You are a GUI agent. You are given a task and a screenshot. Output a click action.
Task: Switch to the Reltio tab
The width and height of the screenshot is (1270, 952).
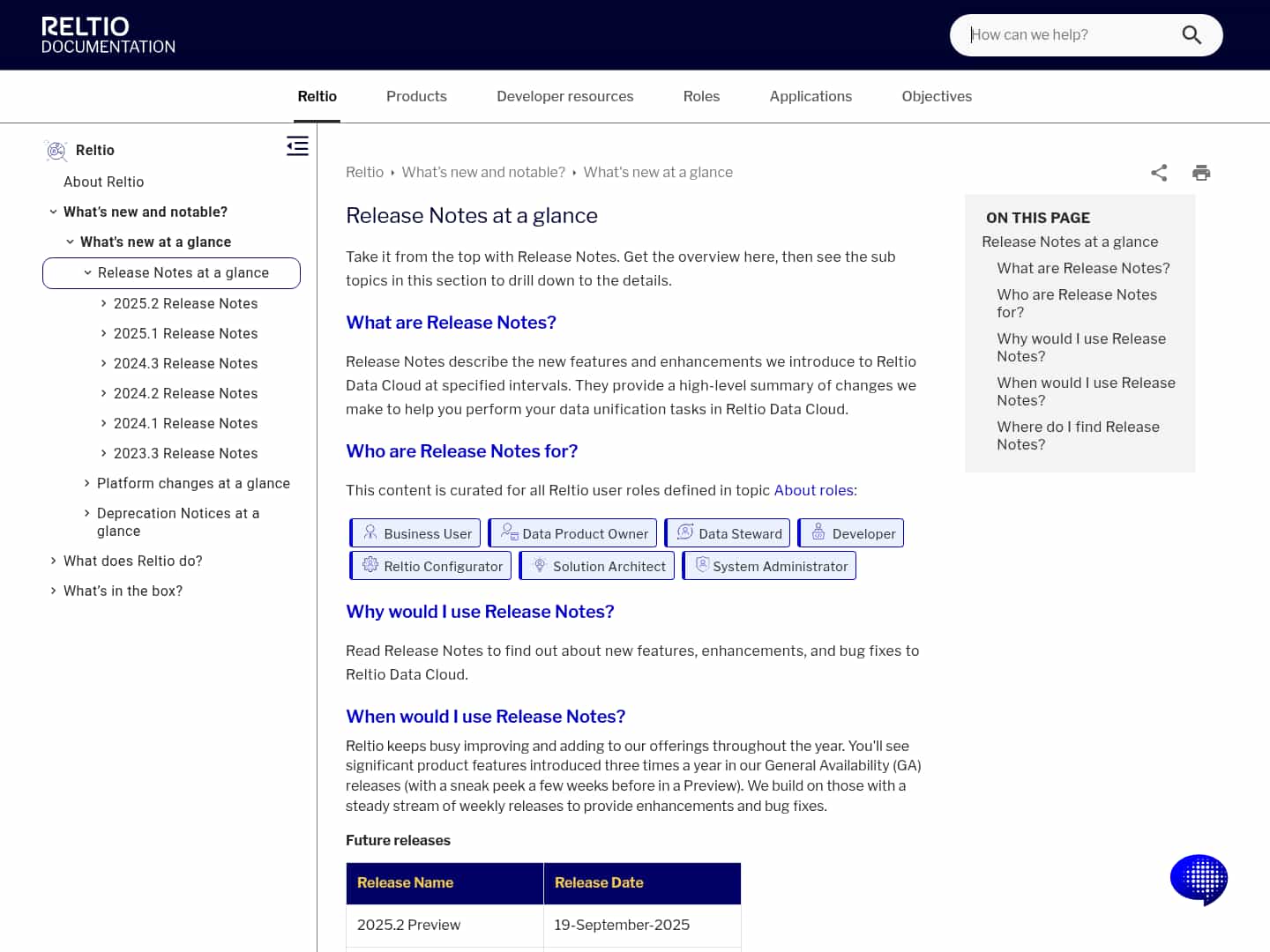tap(317, 97)
